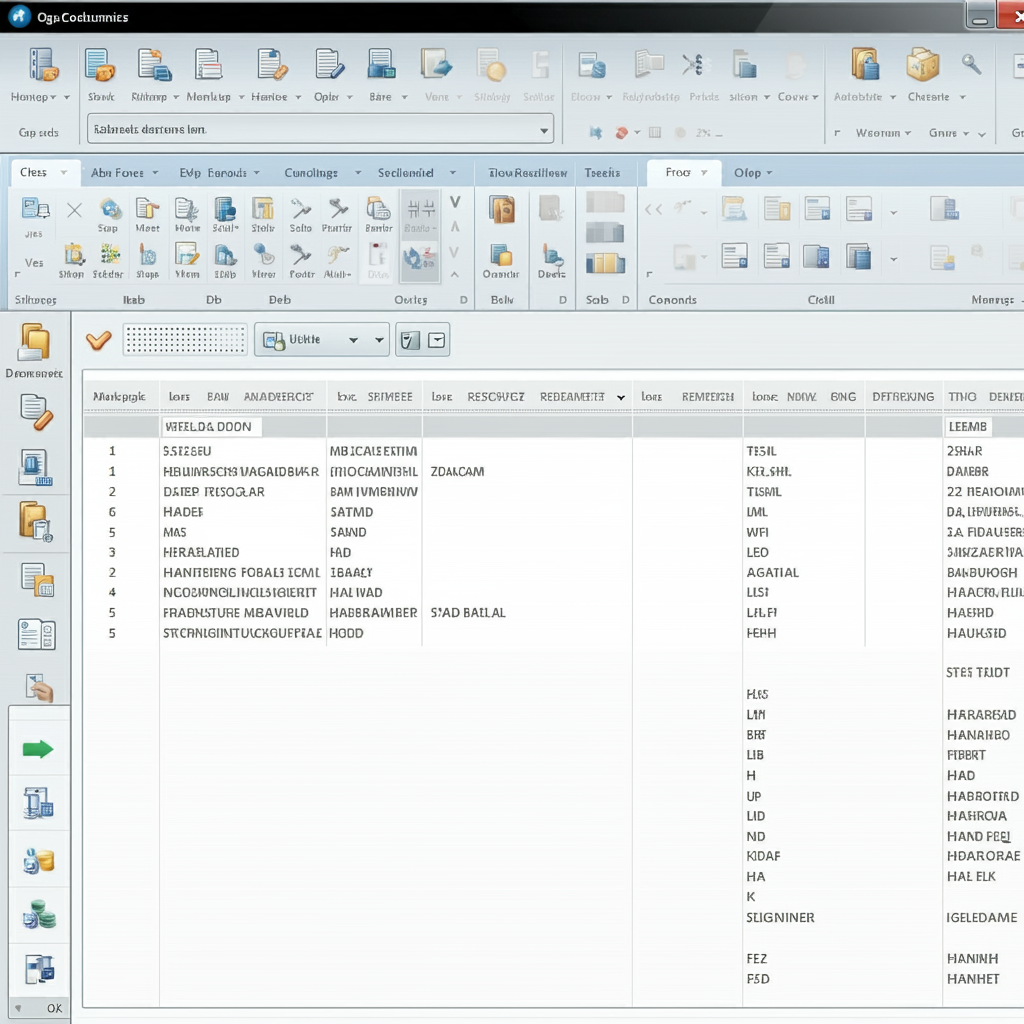
Task: Toggle the pencil edit button beside Uckle
Action: 409,340
